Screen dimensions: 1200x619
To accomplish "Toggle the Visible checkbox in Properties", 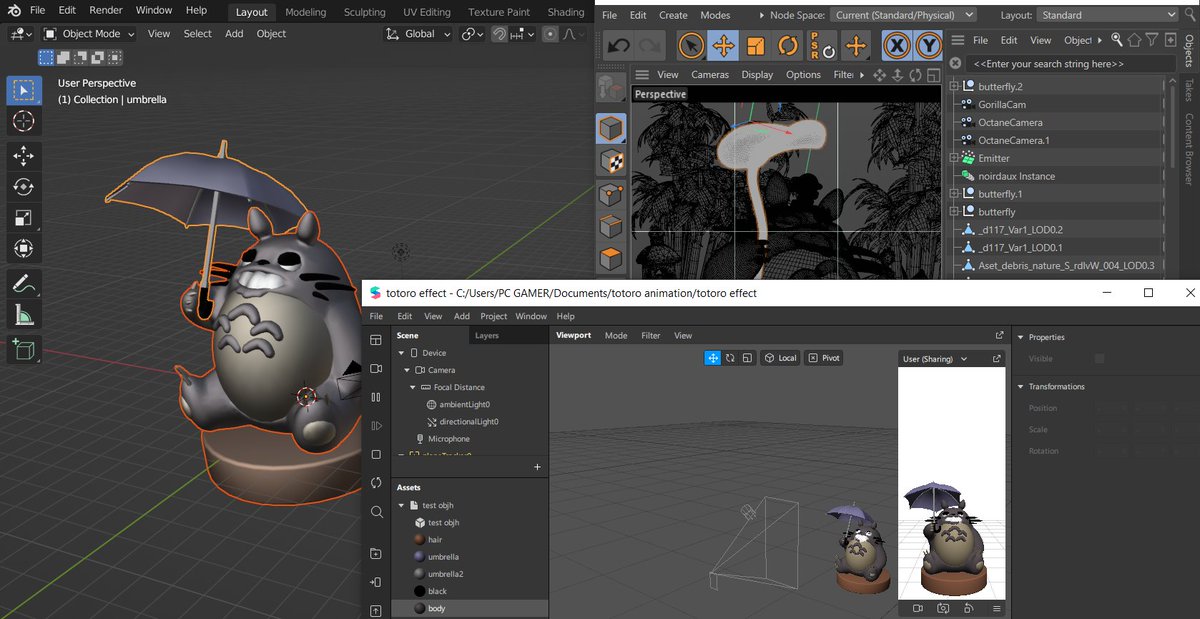I will tap(1100, 359).
